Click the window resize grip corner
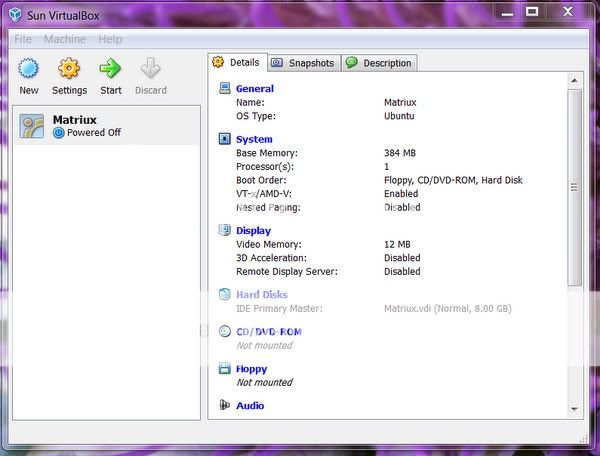Viewport: 600px width, 456px height. [583, 438]
